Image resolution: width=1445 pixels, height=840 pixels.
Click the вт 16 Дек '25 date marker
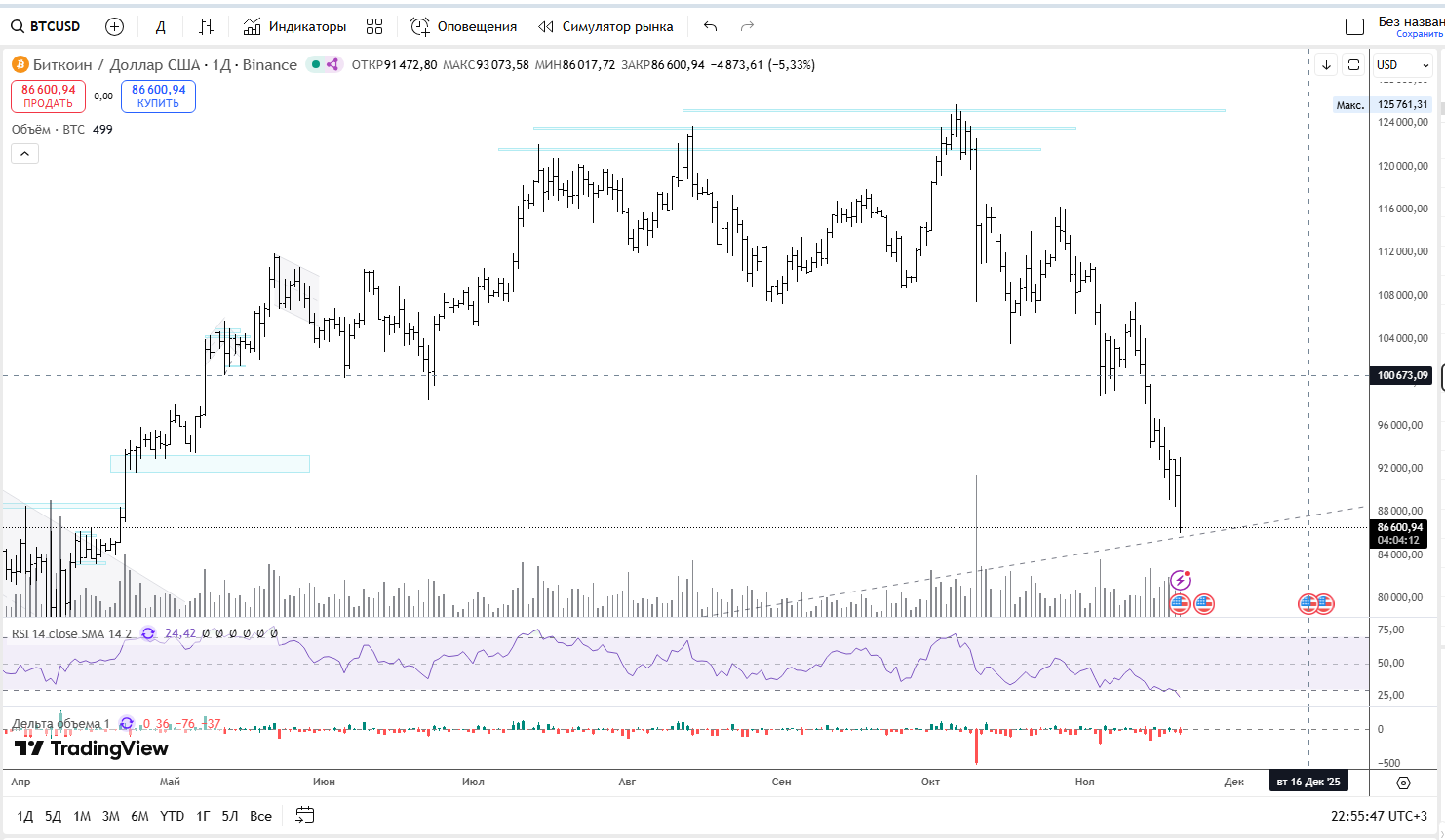pyautogui.click(x=1308, y=781)
